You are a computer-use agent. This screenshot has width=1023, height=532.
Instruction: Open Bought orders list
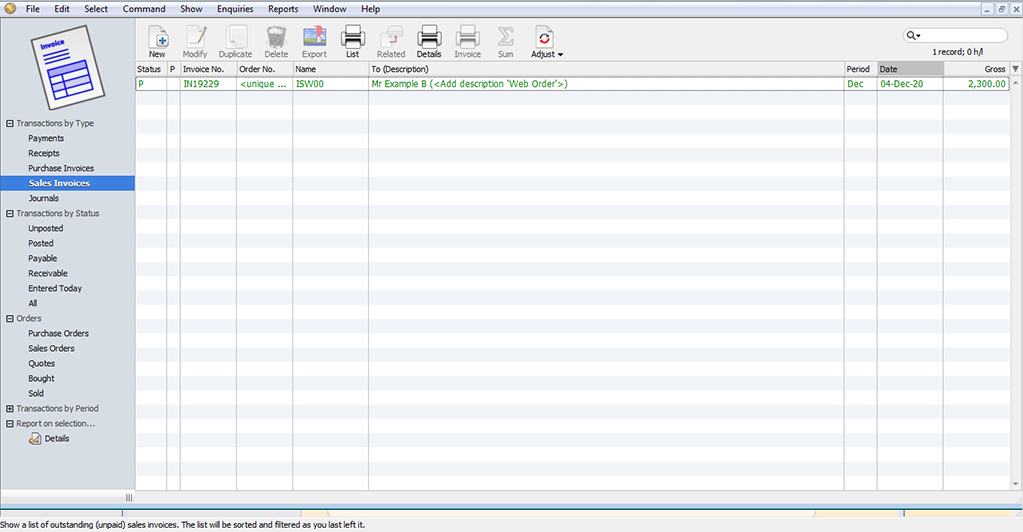point(41,379)
